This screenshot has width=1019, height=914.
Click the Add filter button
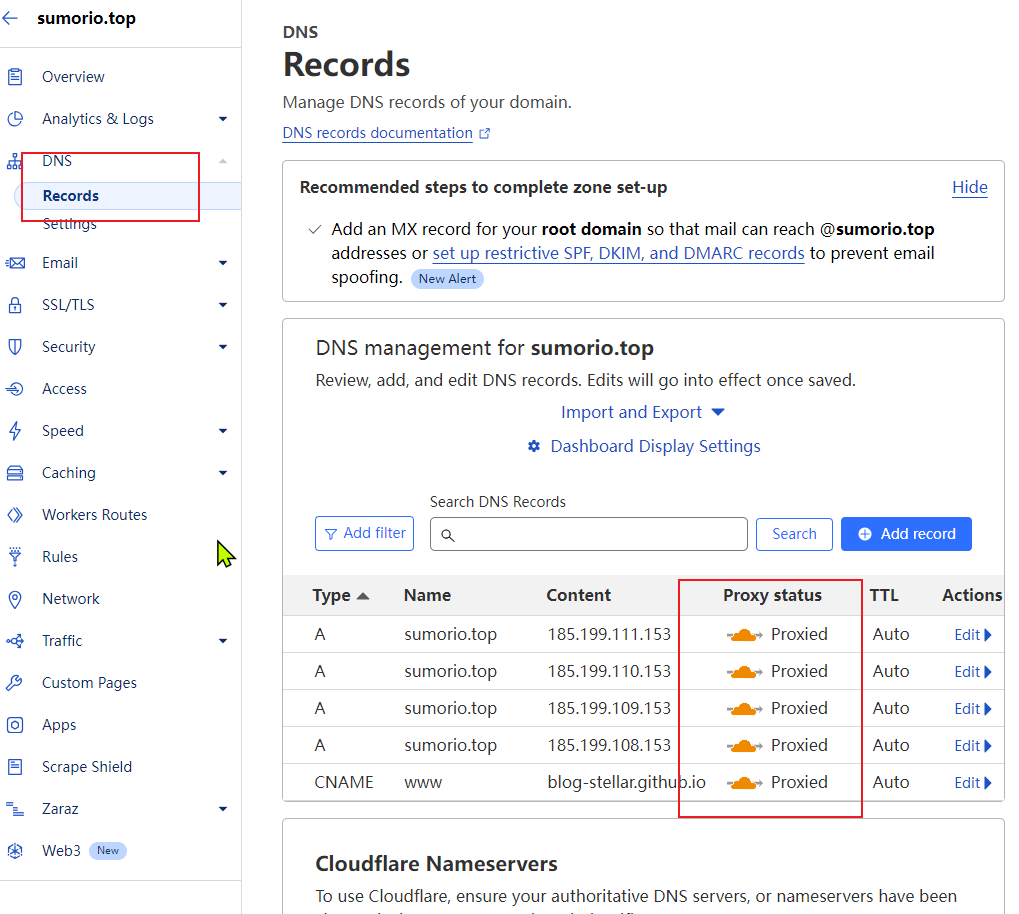365,534
